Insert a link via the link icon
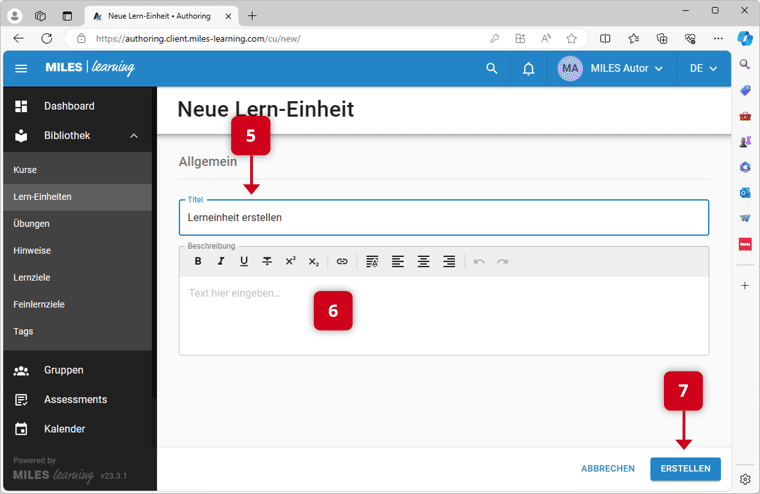Screen dimensions: 760x494 (342, 261)
